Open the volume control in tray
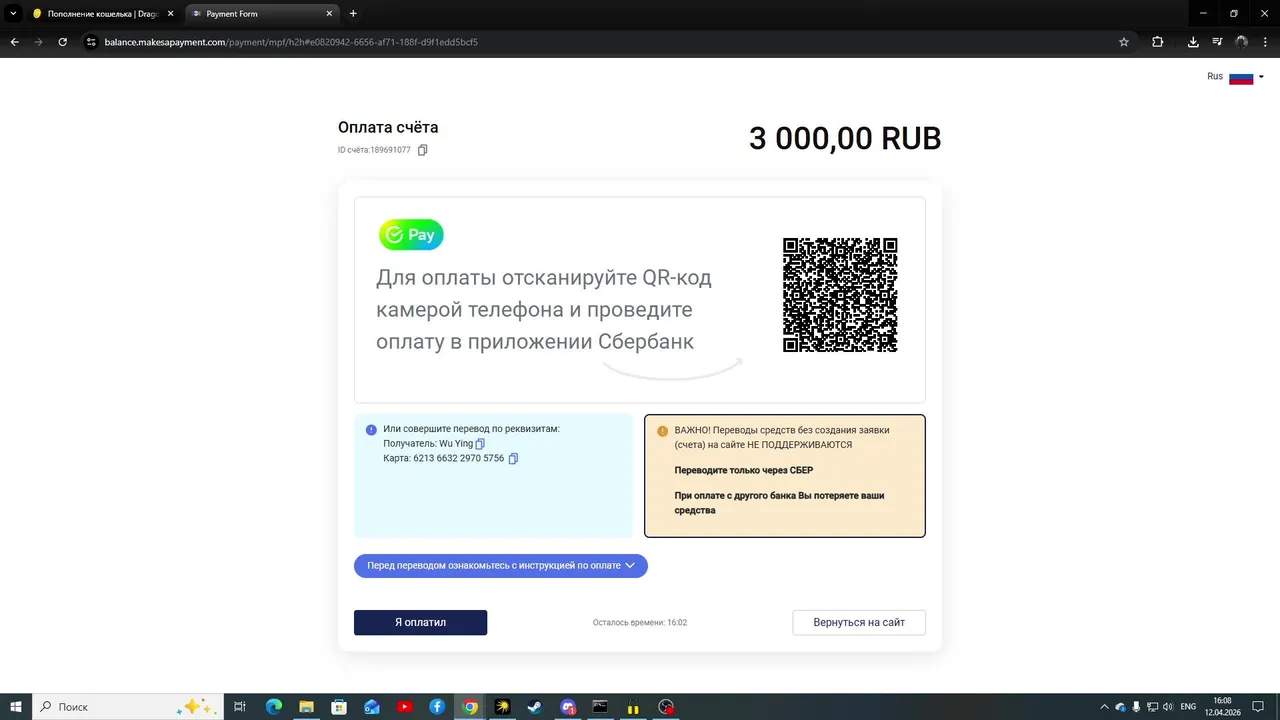This screenshot has height=720, width=1280. [1169, 707]
